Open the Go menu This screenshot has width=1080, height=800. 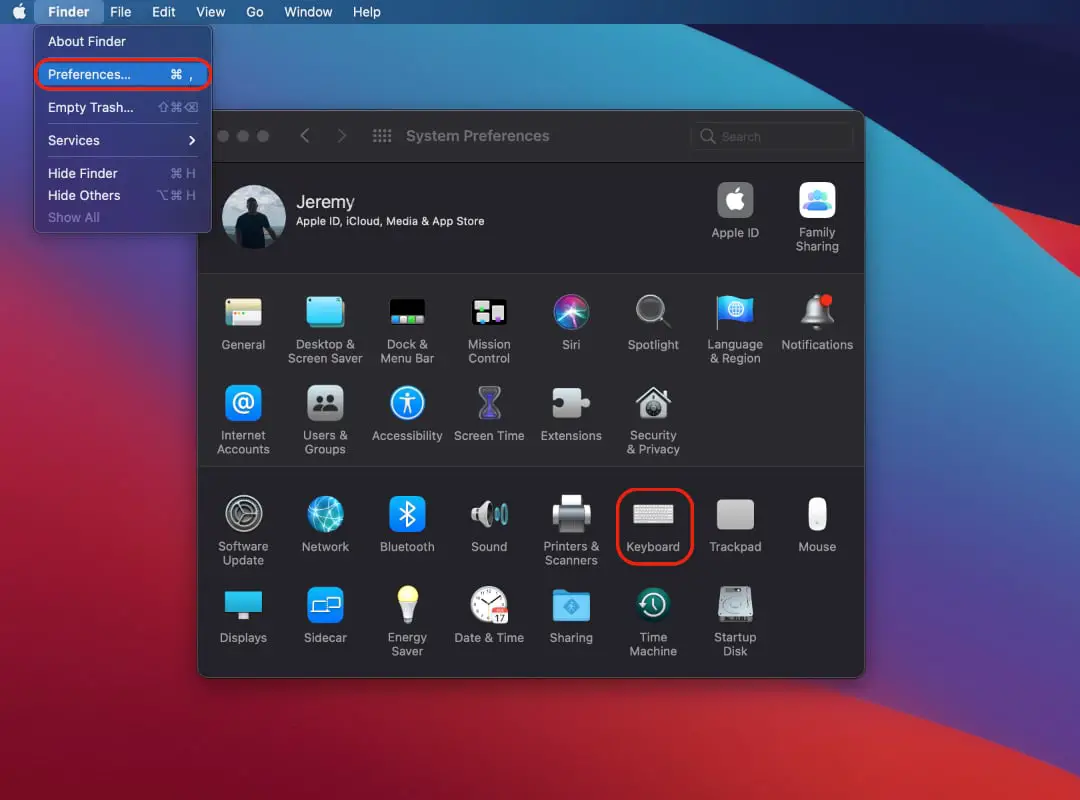pos(255,12)
